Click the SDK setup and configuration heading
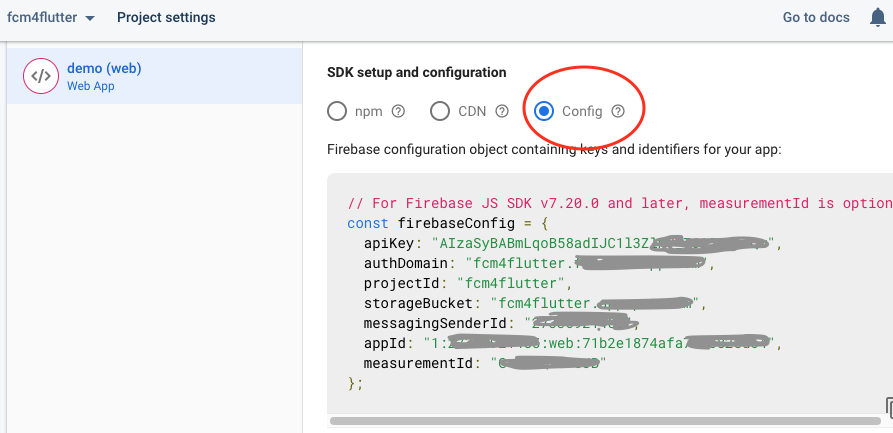The image size is (893, 433). (x=417, y=73)
